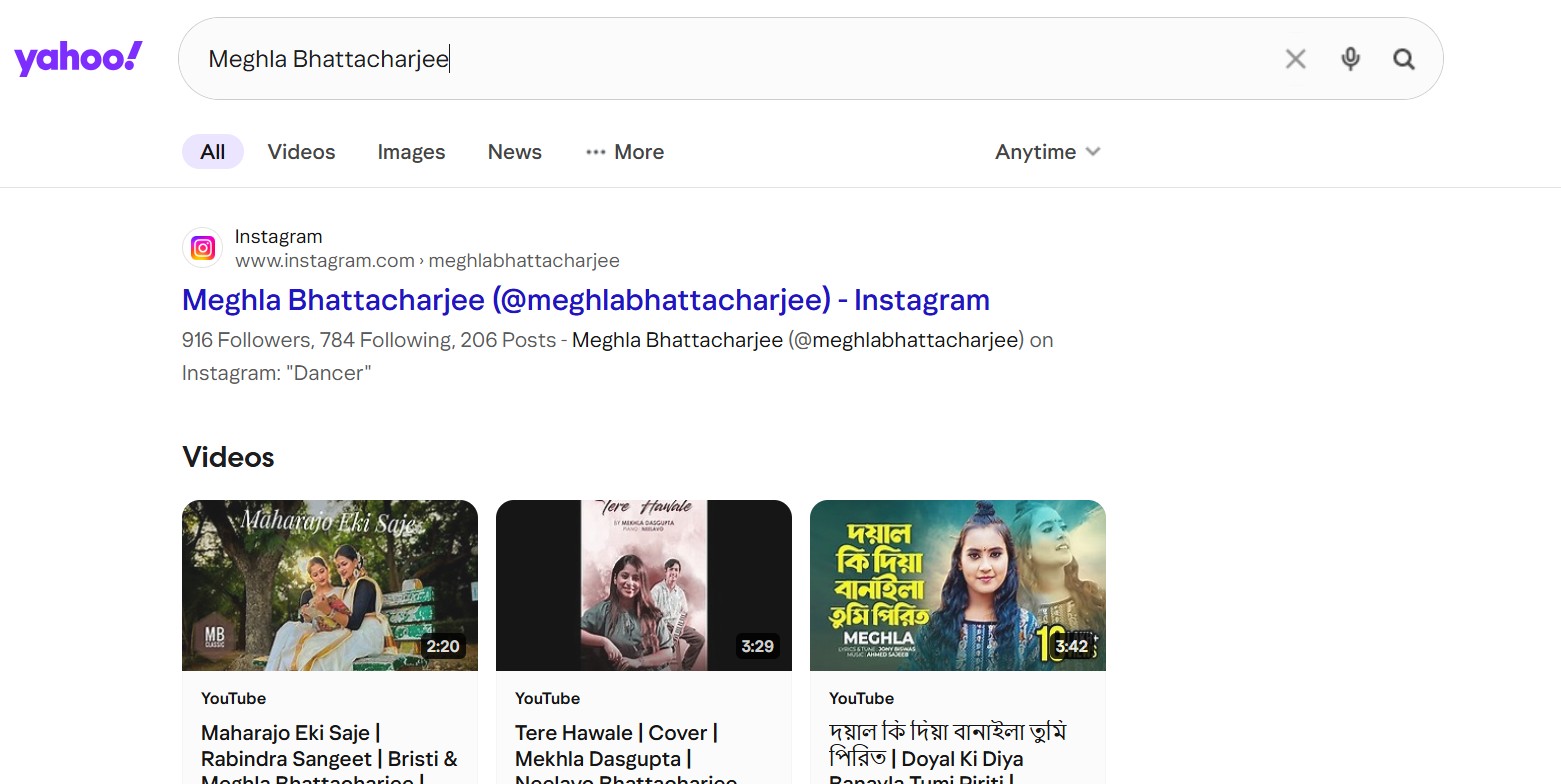1561x784 pixels.
Task: Switch to the Videos tab
Action: pyautogui.click(x=301, y=152)
